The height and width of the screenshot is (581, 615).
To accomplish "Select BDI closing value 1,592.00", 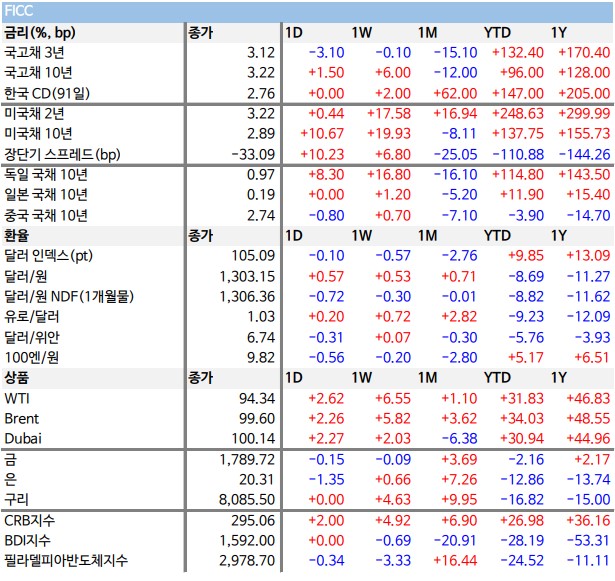I will [247, 541].
